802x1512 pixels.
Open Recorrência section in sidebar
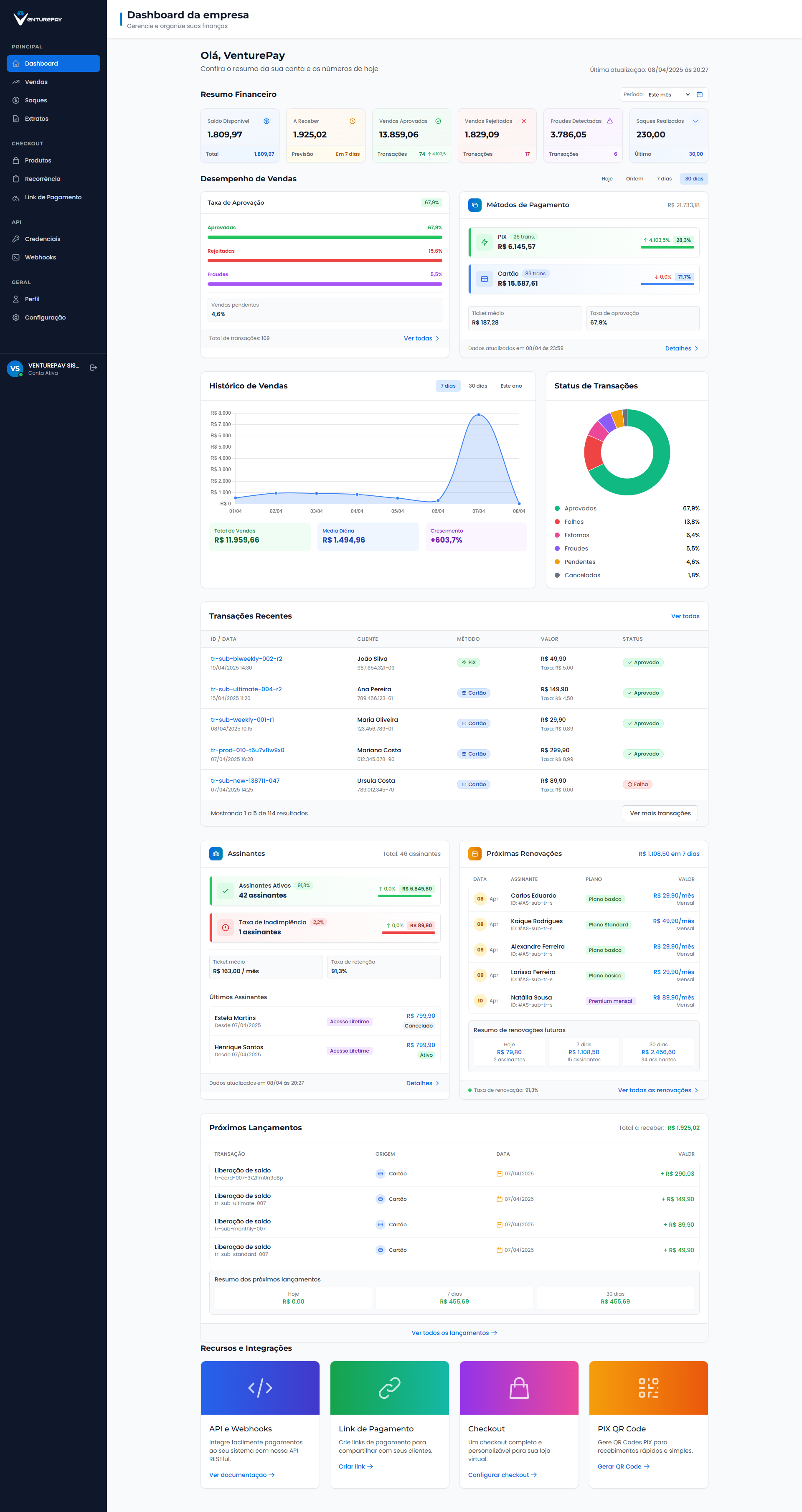53,179
